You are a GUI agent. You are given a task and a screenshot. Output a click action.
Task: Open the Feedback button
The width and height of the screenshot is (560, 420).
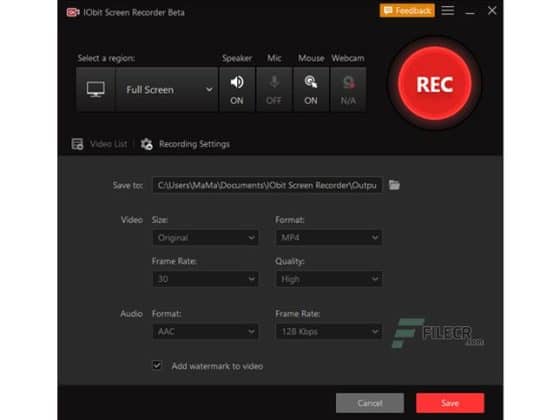[407, 11]
